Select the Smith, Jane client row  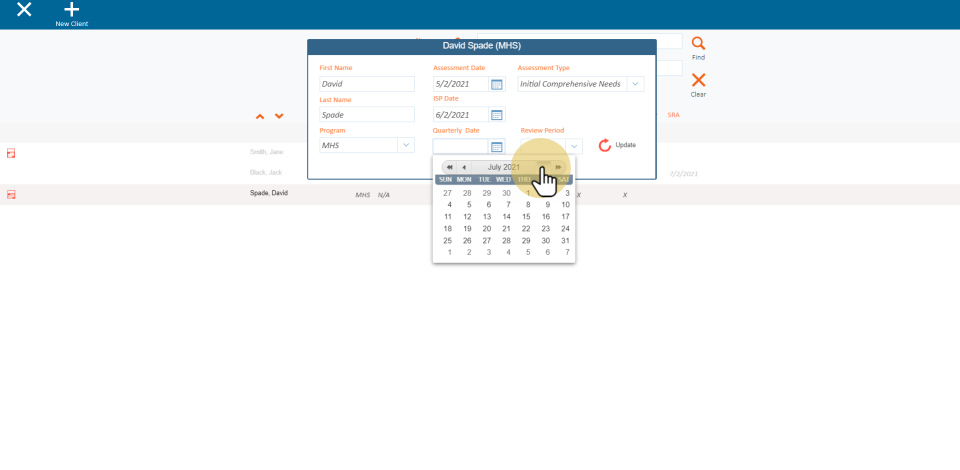[x=266, y=152]
